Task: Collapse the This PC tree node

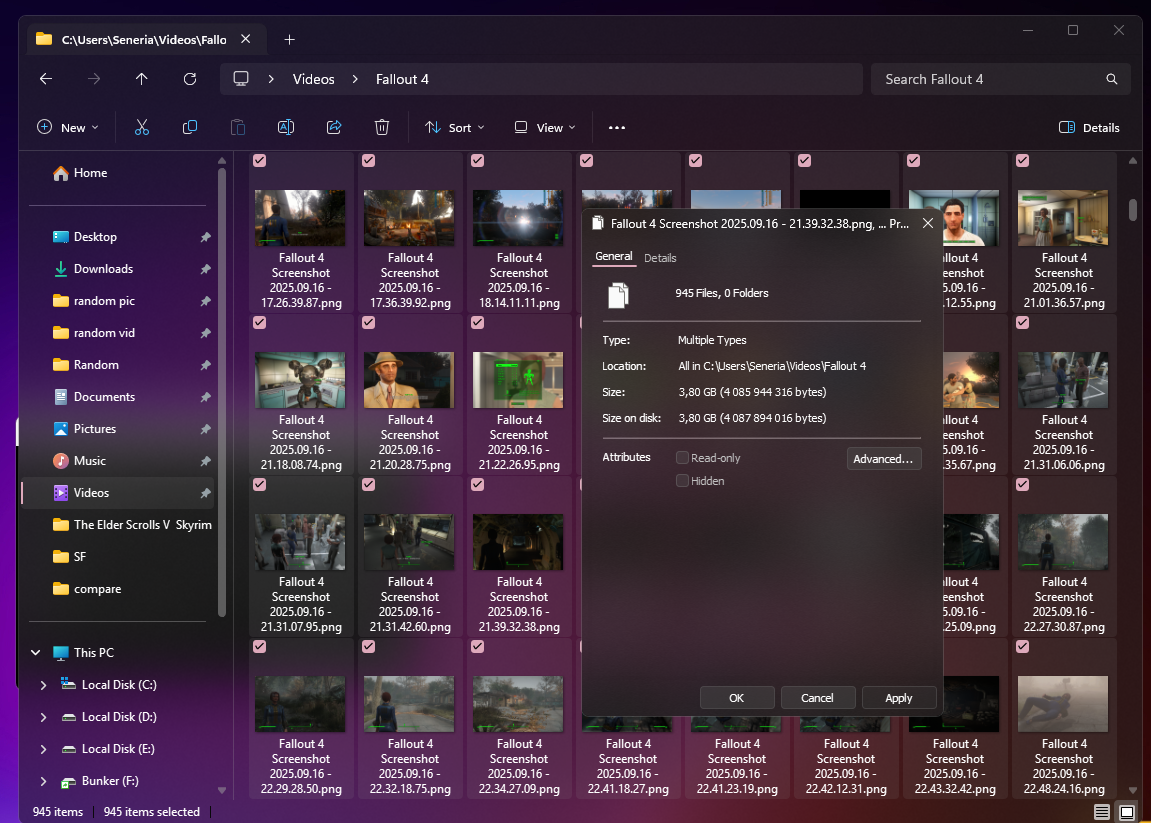Action: (35, 653)
